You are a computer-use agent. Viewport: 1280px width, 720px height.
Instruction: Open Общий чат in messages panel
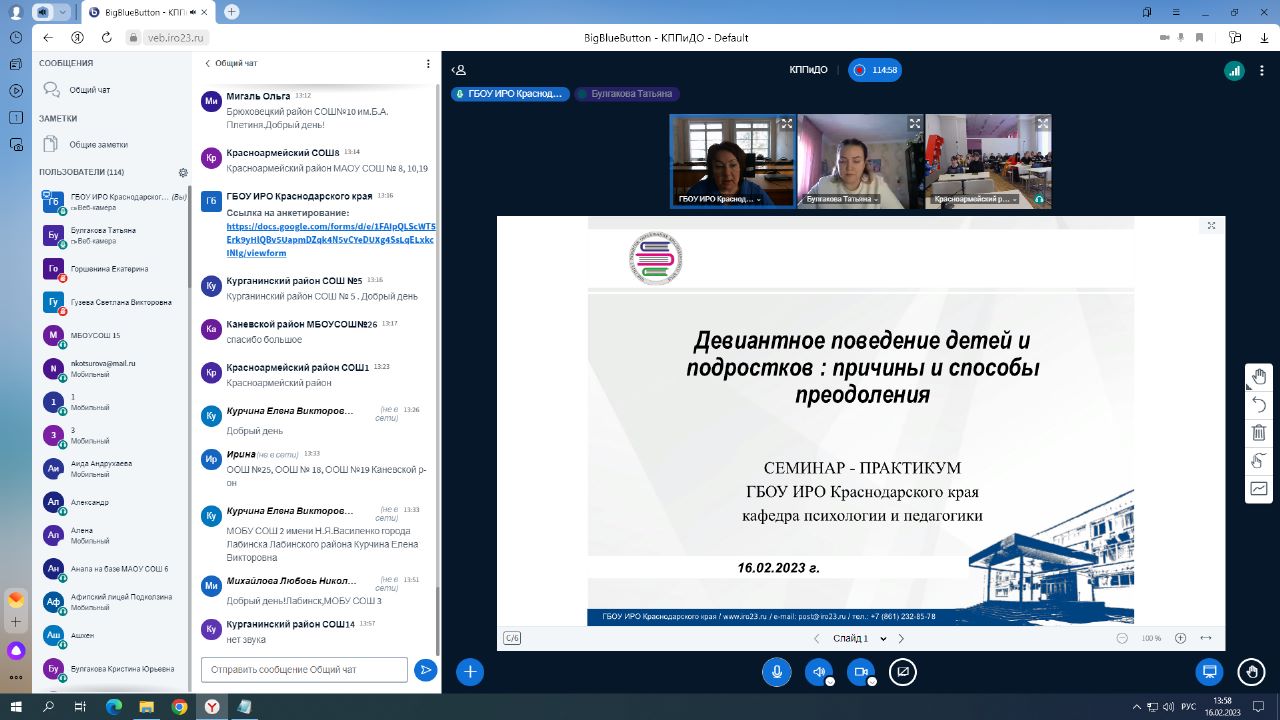[x=89, y=90]
